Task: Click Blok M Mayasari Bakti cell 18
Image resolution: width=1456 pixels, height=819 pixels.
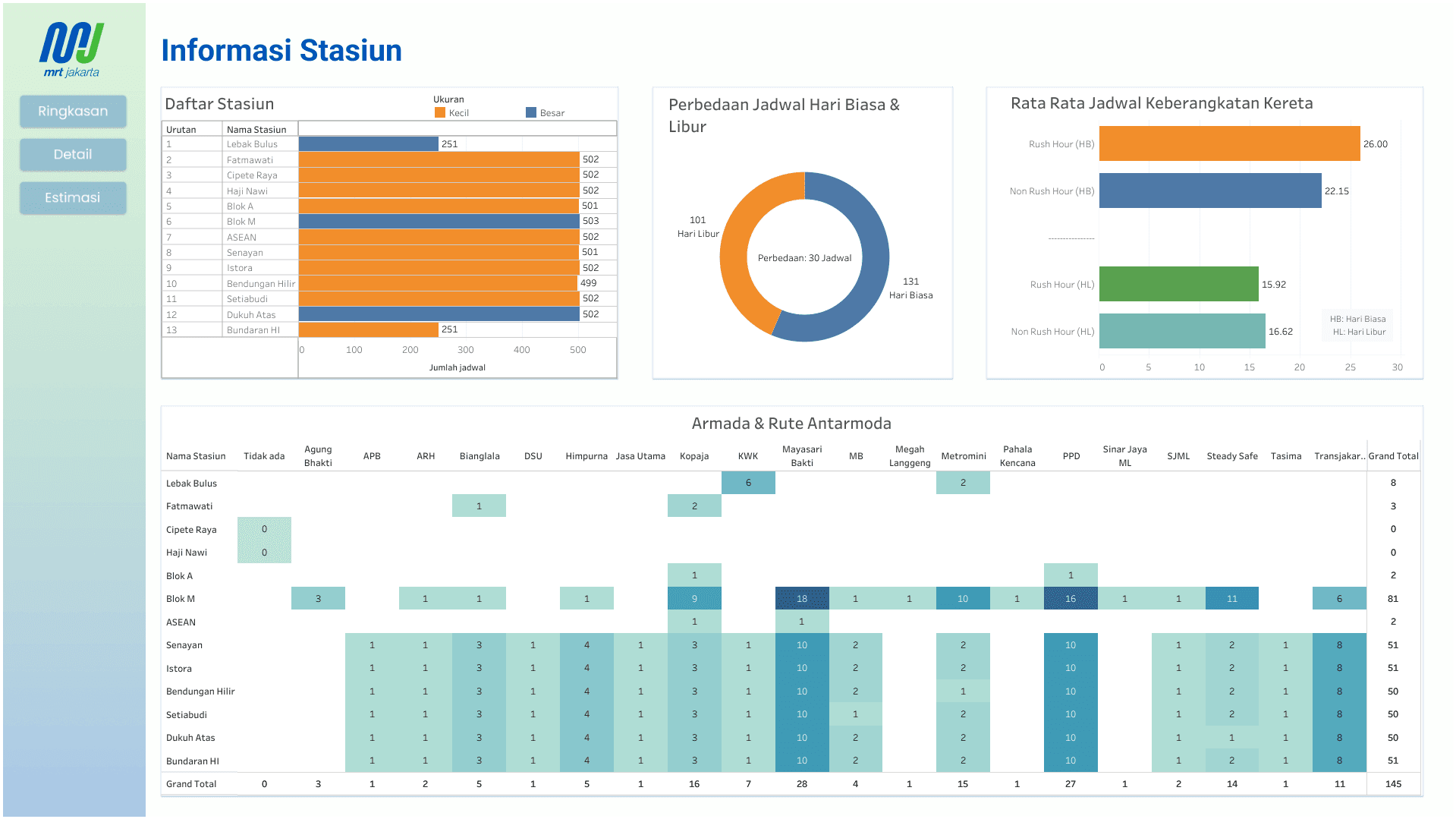Action: [802, 599]
